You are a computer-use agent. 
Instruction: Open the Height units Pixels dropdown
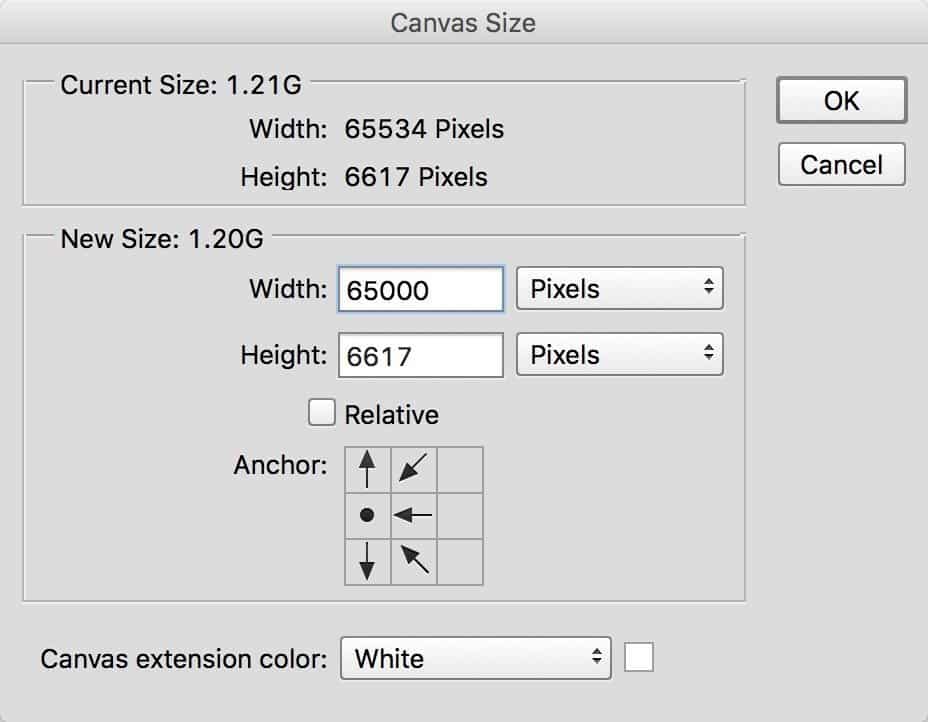[620, 354]
